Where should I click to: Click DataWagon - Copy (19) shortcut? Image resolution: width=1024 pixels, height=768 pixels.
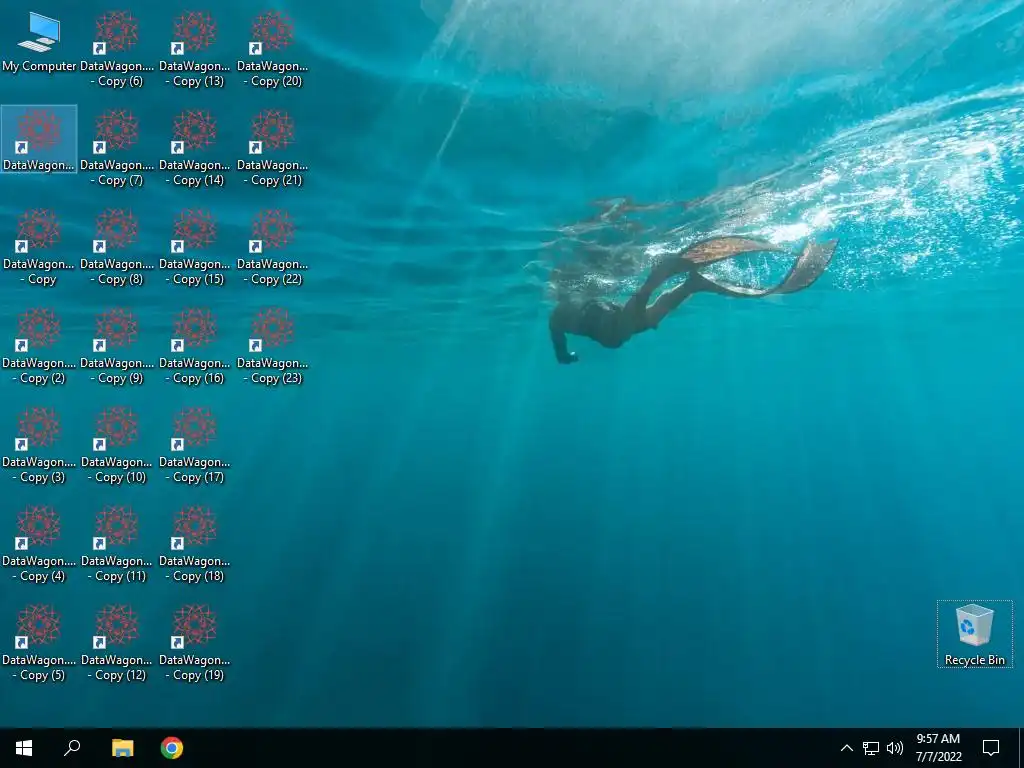coord(195,644)
